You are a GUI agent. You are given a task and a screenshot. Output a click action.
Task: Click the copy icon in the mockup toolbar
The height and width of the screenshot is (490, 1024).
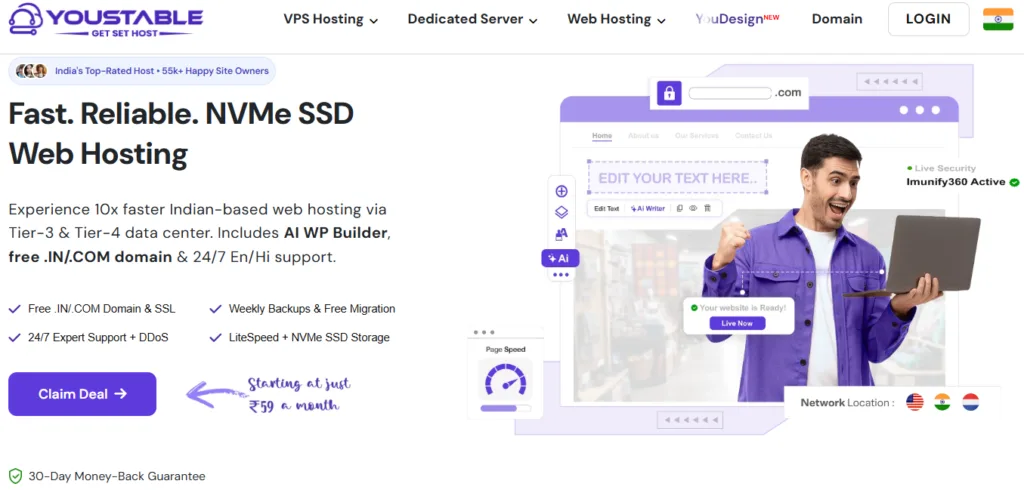coord(680,208)
